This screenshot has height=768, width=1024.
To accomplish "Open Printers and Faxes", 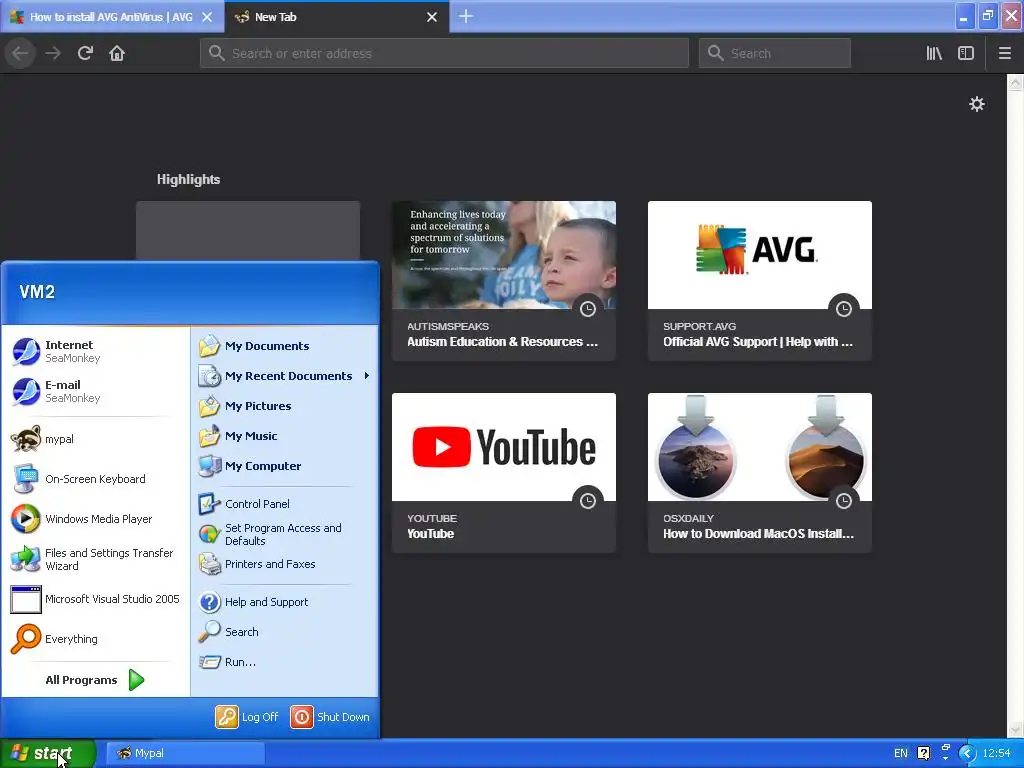I will (284, 564).
